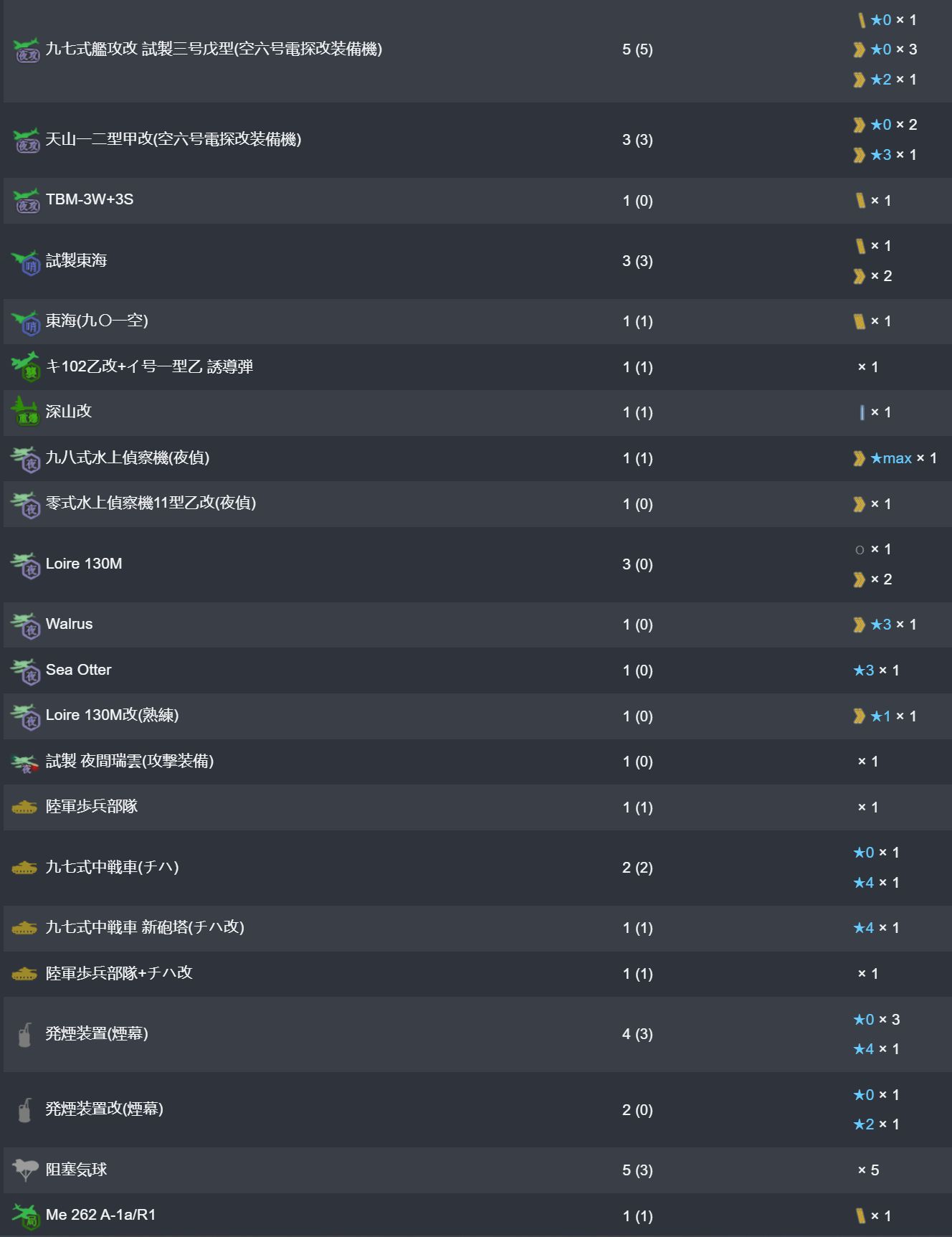Viewport: 952px width, 1237px height.
Task: Click the 東海(九〇一空) equipment name
Action: (97, 321)
